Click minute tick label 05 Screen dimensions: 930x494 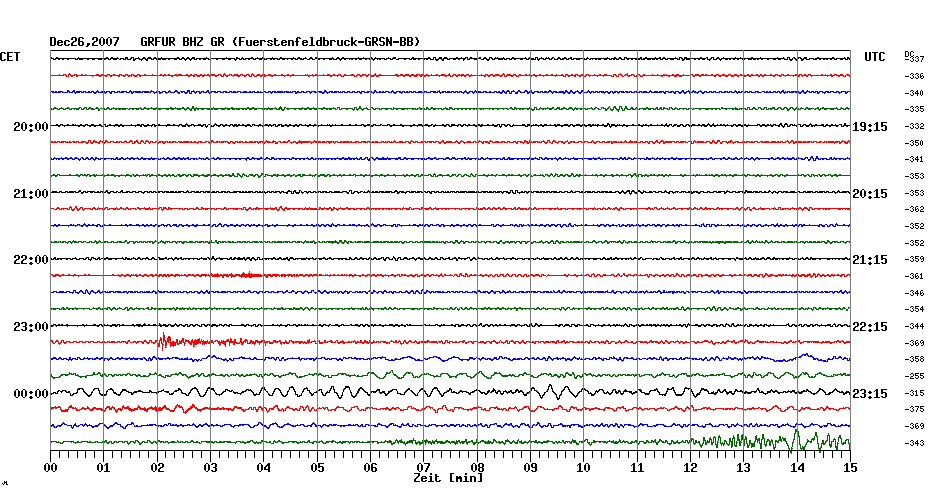pos(317,468)
